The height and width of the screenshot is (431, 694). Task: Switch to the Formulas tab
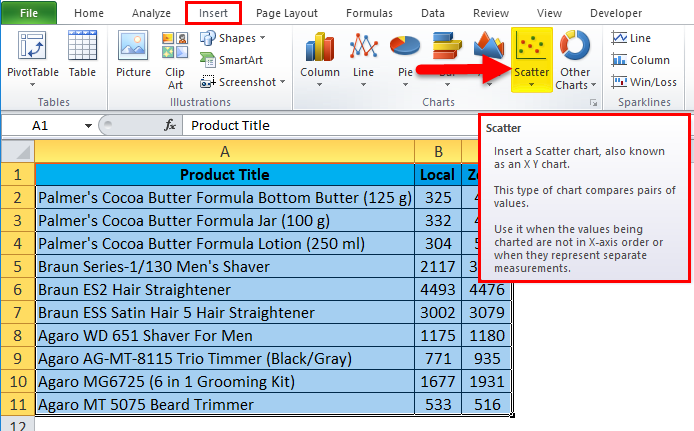tap(369, 13)
